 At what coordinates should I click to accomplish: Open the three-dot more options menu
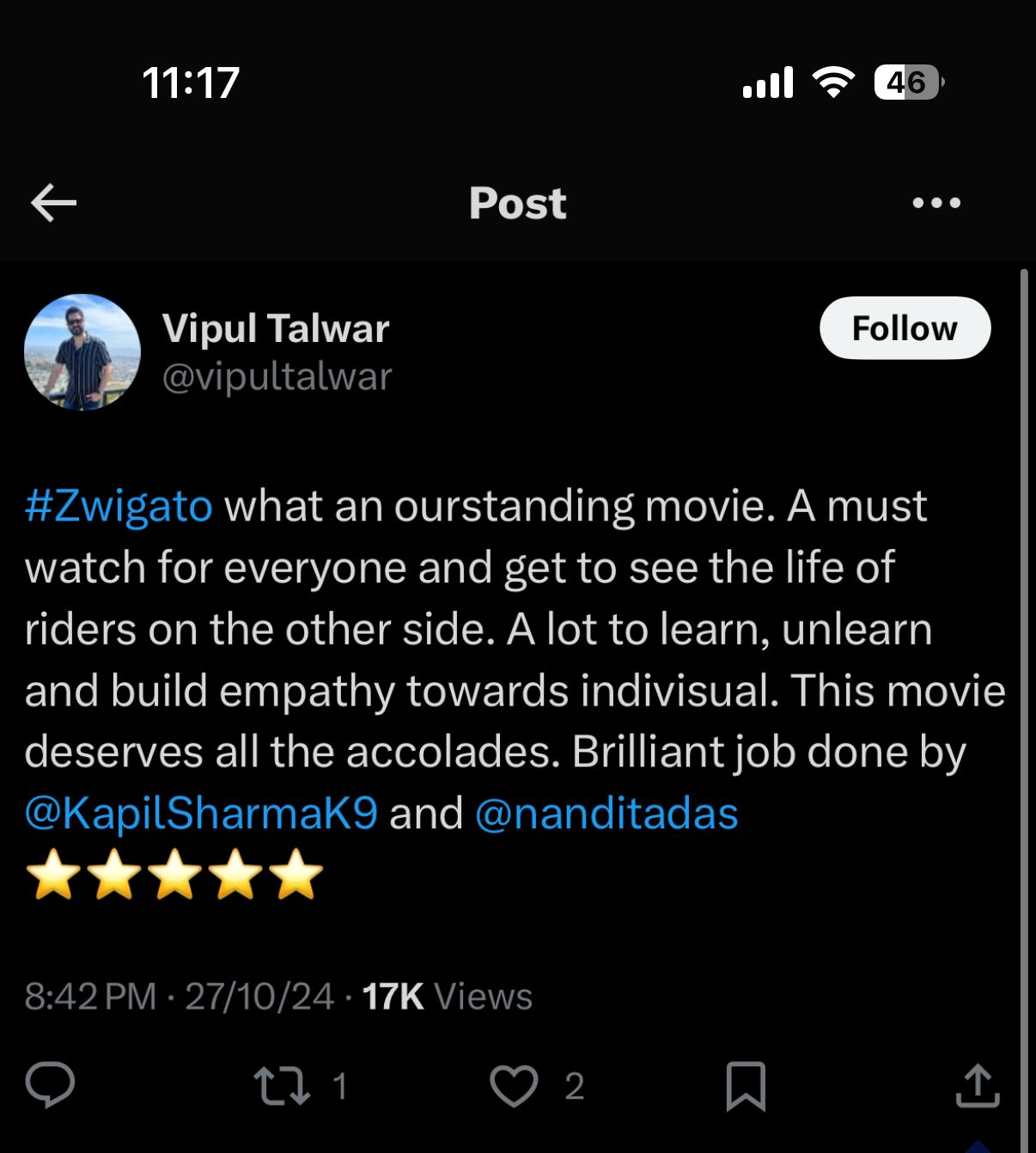coord(936,203)
